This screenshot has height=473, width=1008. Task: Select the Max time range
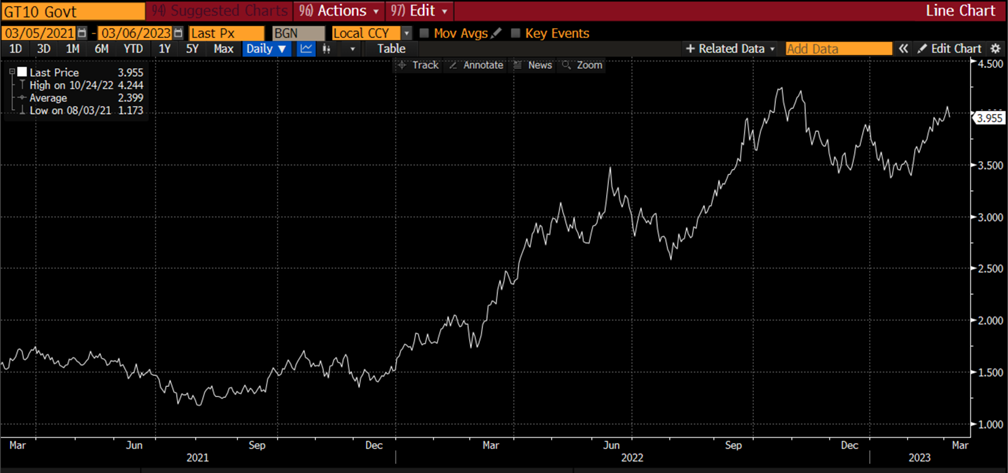pyautogui.click(x=224, y=48)
